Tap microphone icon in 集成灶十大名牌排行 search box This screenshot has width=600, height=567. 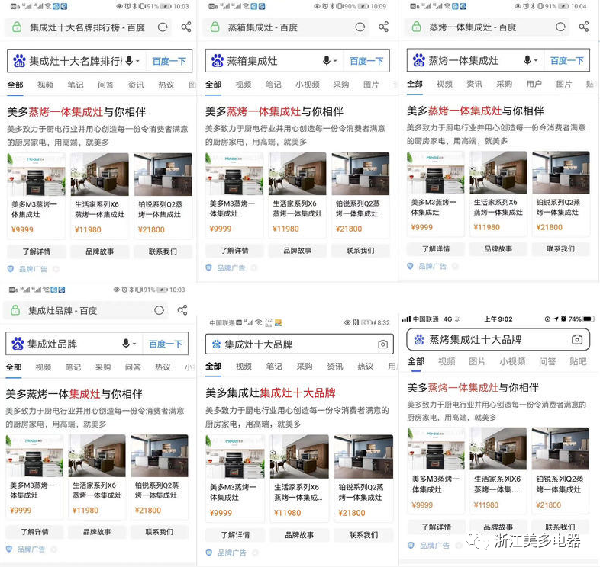(129, 60)
